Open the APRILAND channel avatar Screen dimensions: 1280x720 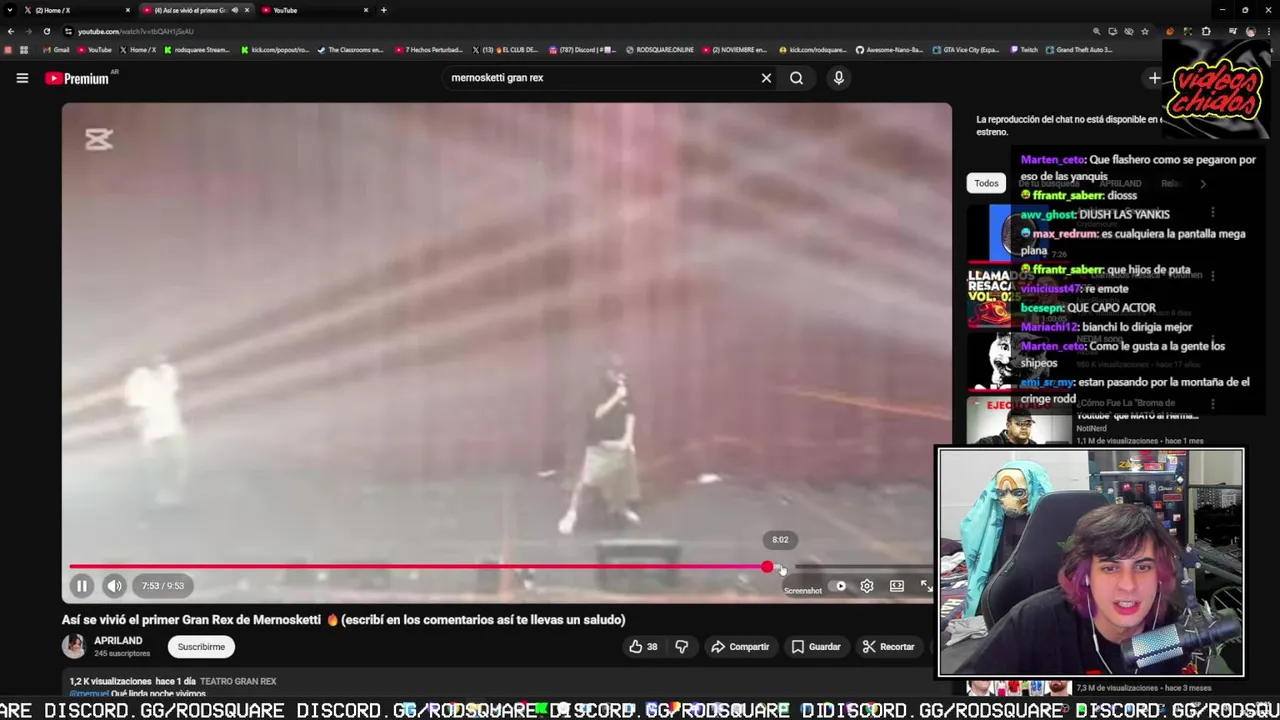coord(74,646)
